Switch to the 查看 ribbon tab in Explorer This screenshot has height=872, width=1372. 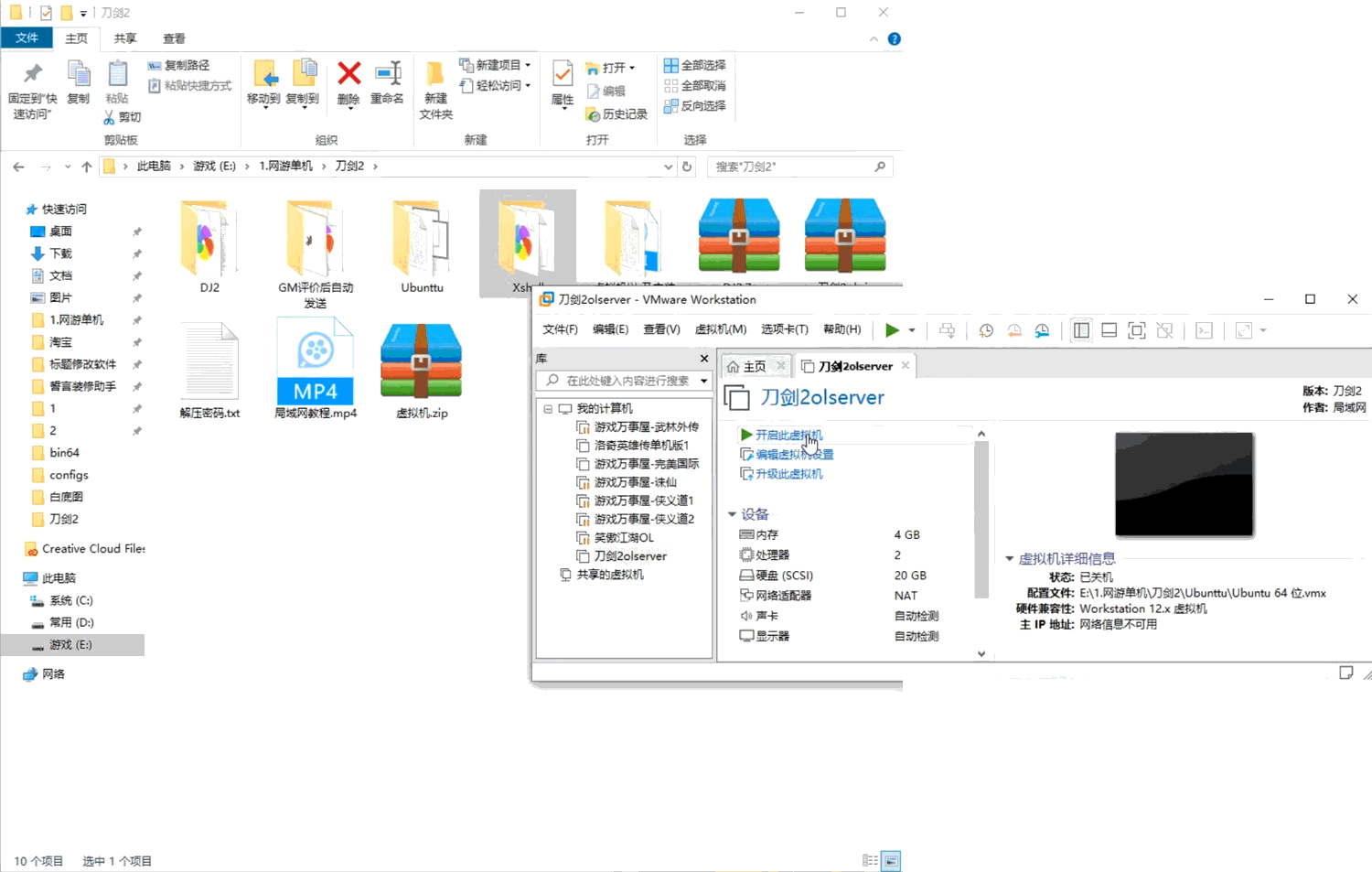pos(174,38)
